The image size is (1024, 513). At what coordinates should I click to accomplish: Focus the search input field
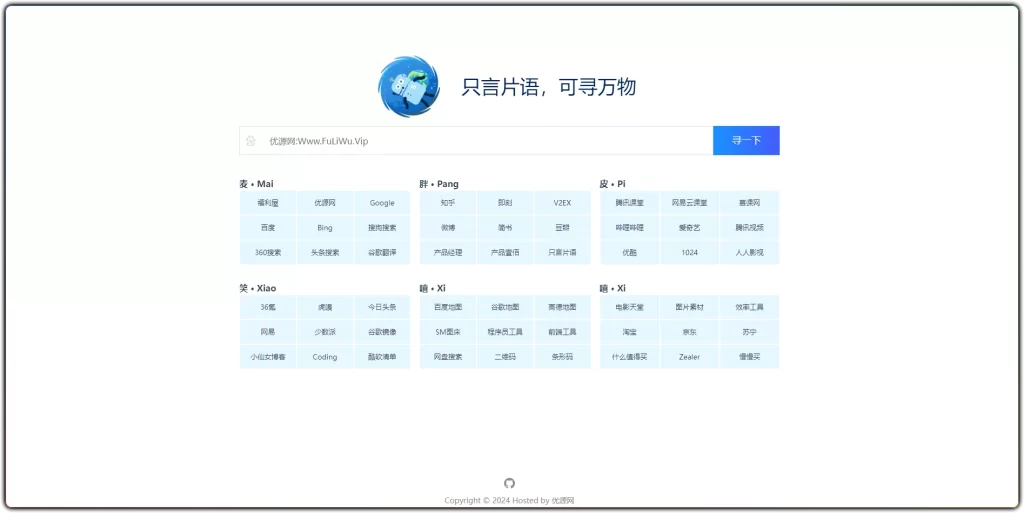point(476,140)
